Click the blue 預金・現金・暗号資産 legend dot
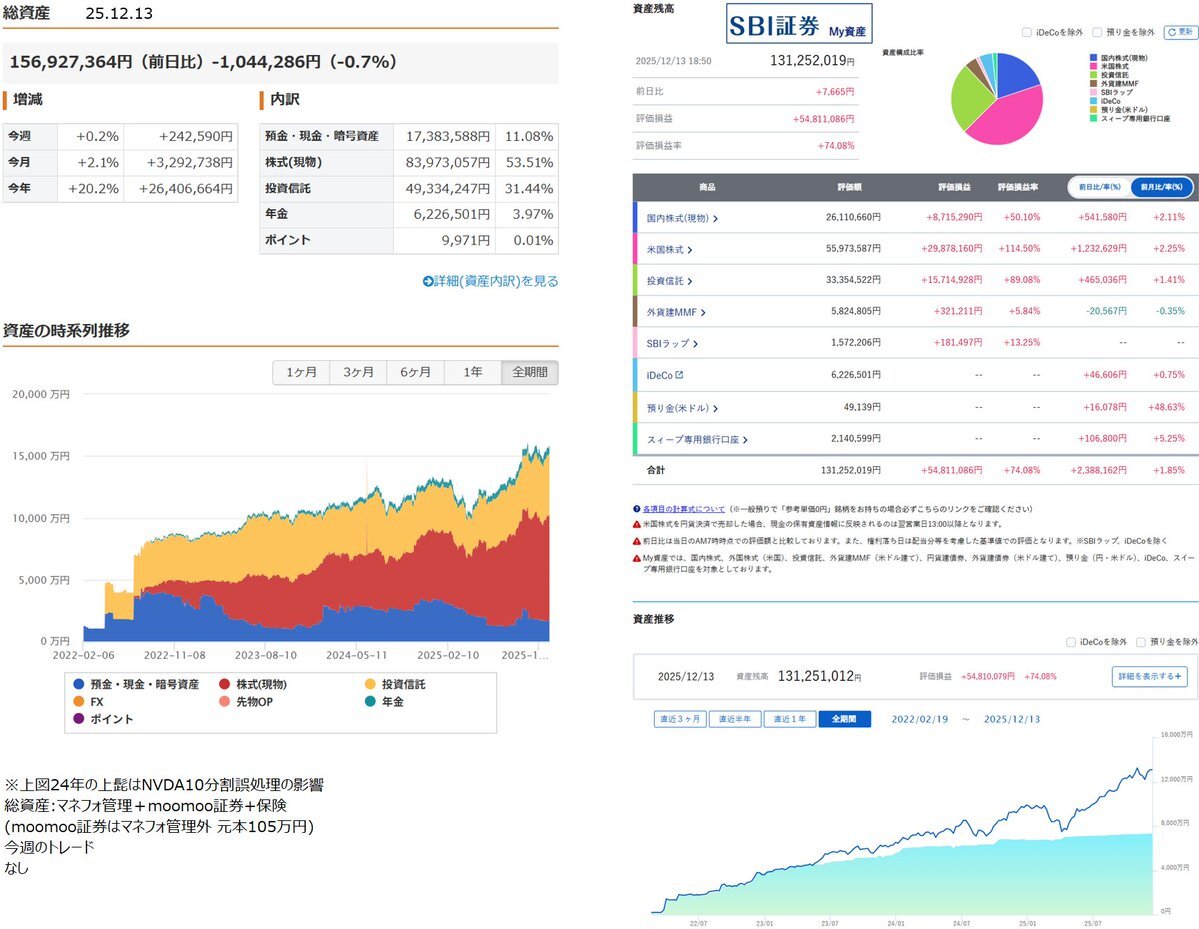The image size is (1199, 929). (x=78, y=684)
